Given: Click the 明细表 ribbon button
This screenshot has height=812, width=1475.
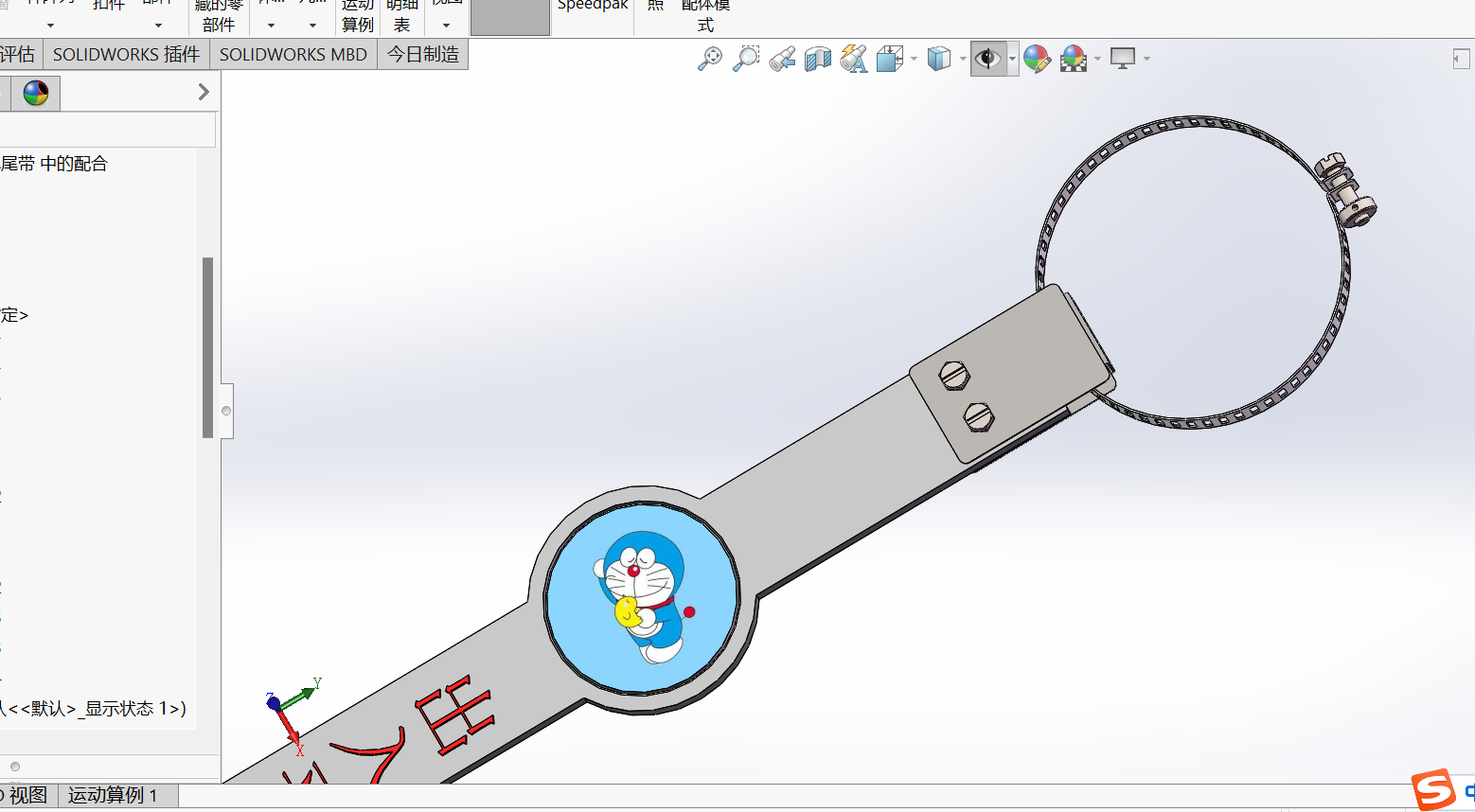Looking at the screenshot, I should 402,15.
